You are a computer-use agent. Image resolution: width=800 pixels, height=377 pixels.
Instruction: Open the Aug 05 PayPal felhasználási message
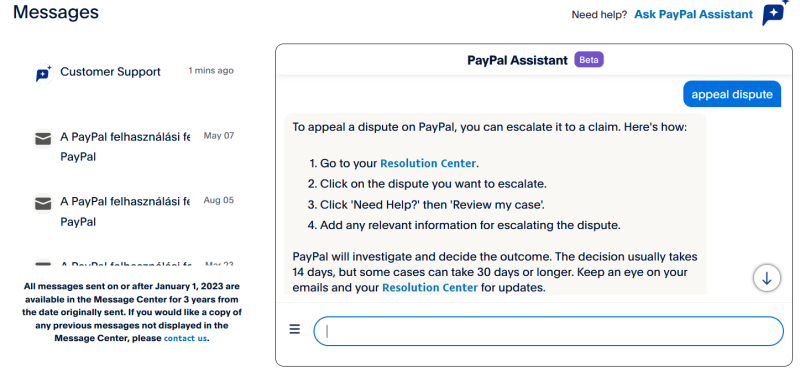coord(133,210)
